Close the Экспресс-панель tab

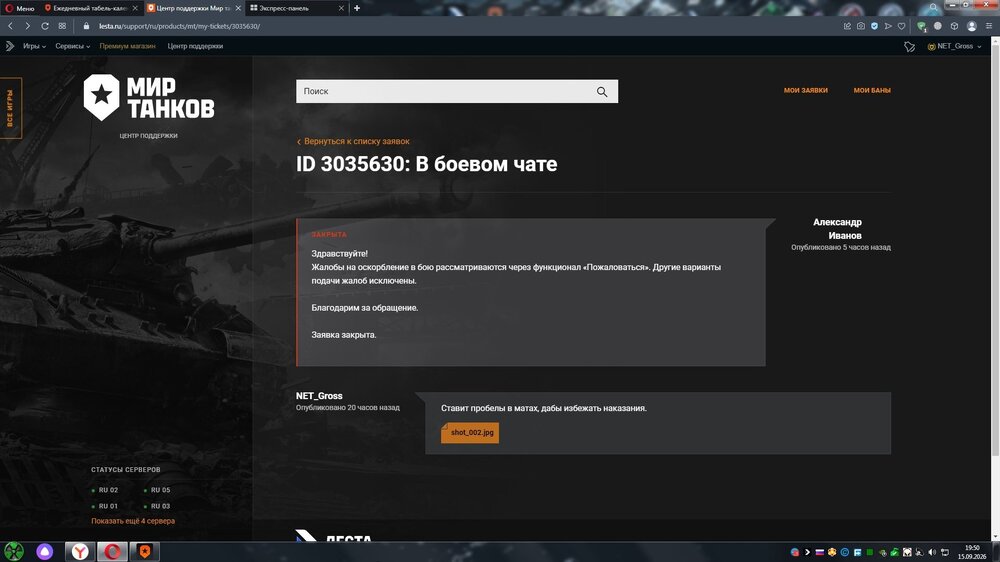click(x=341, y=8)
